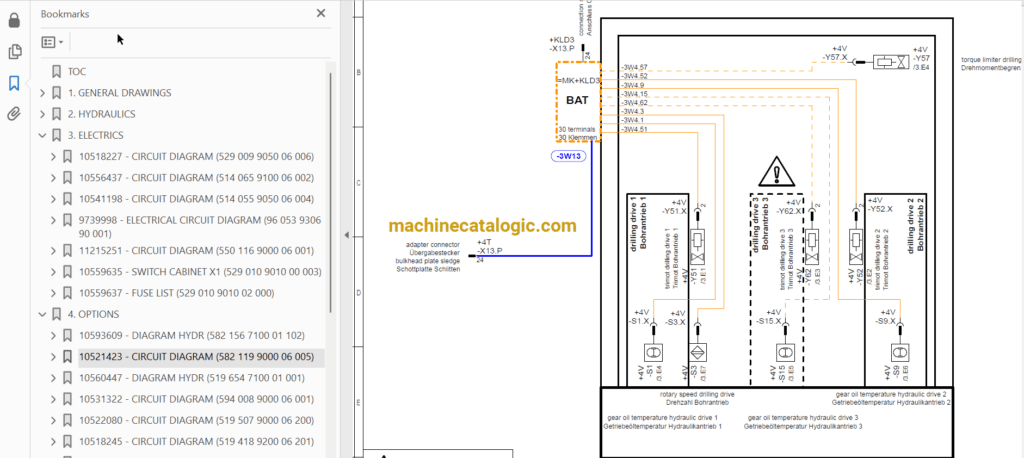Viewport: 1024px width, 458px height.
Task: Click 'gear oil temperature hydraulic drive 3' text
Action: 803,417
